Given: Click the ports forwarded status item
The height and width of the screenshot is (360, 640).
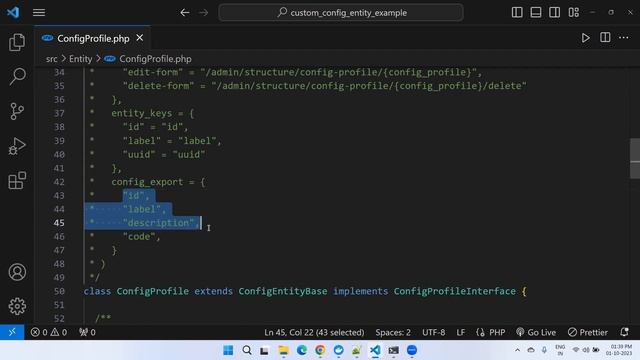Looking at the screenshot, I should (87, 332).
